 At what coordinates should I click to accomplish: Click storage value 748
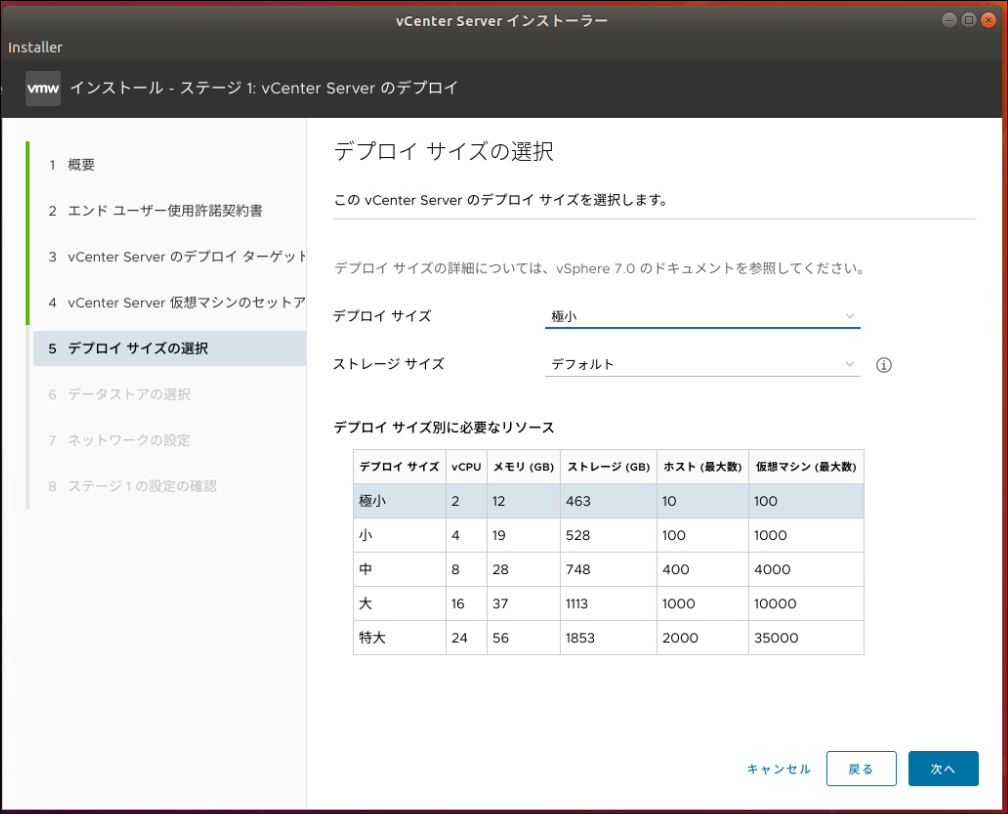[578, 569]
